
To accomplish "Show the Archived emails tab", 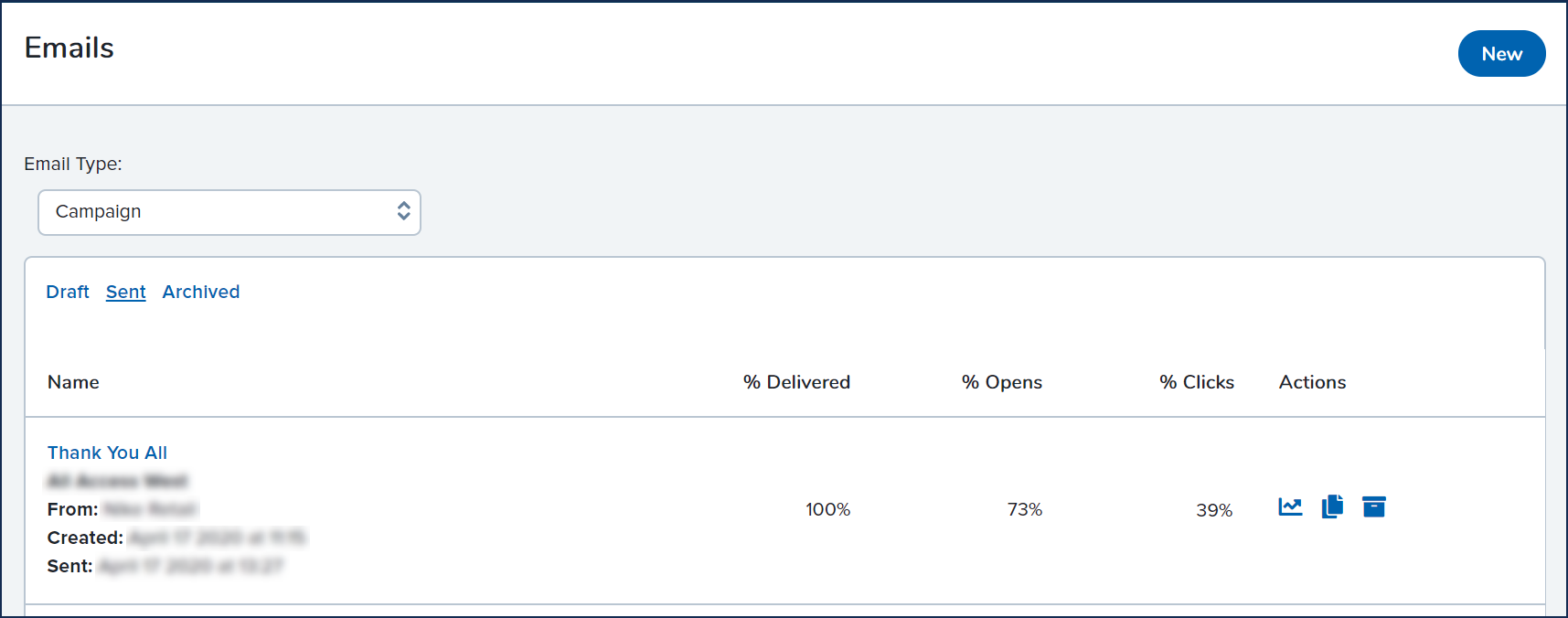I will pos(201,292).
